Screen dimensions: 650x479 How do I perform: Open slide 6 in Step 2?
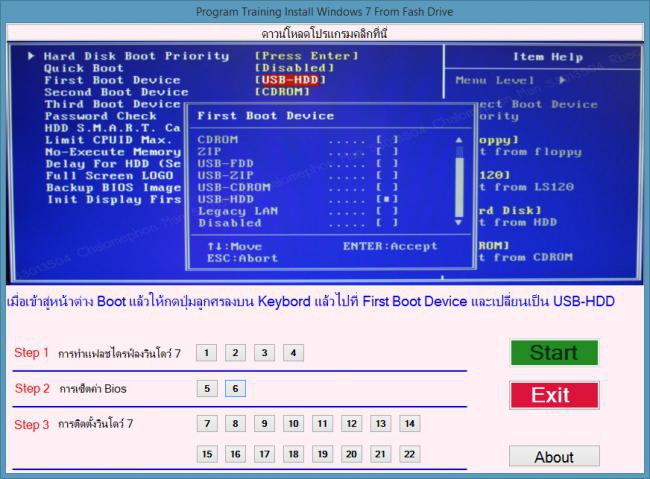pyautogui.click(x=235, y=389)
